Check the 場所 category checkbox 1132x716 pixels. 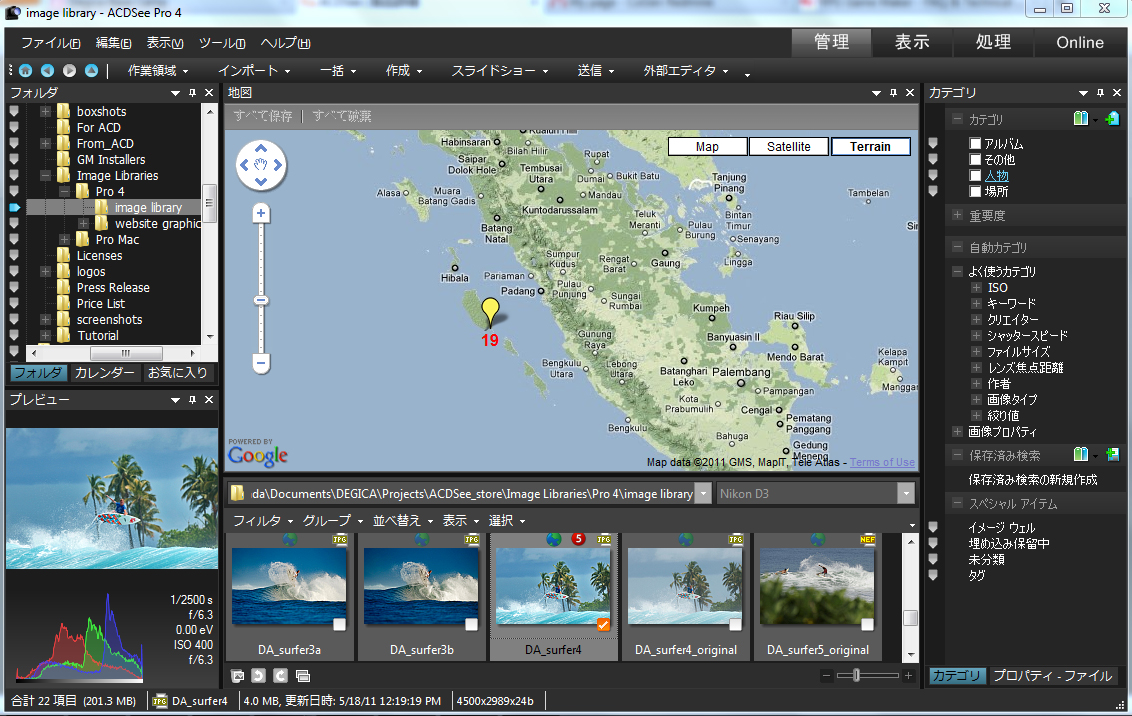pos(975,191)
